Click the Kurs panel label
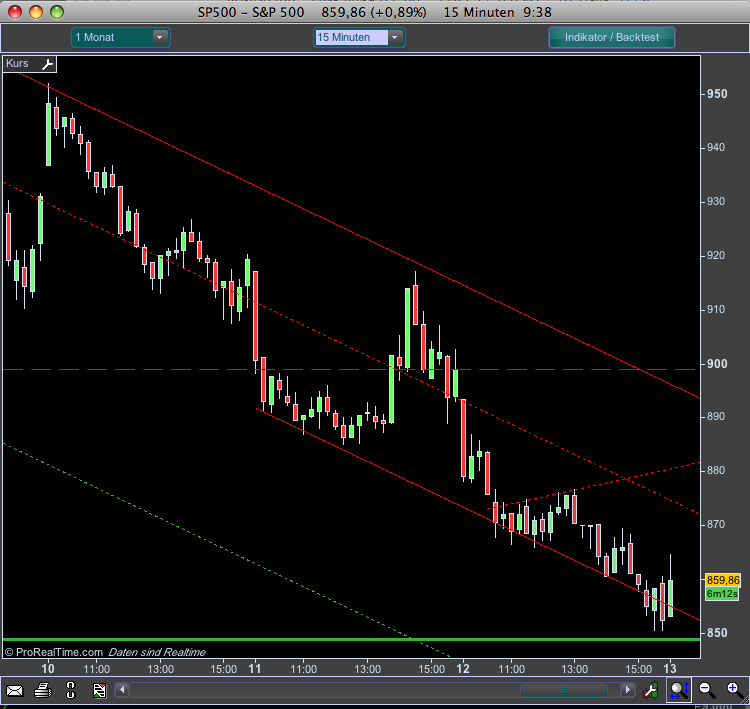 tap(17, 64)
